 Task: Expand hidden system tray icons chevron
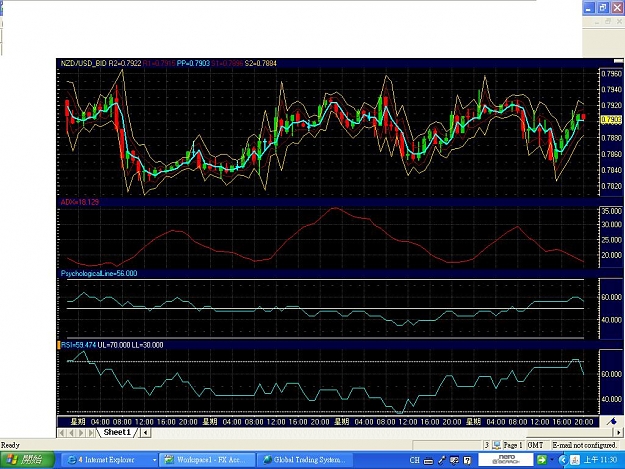[563, 460]
